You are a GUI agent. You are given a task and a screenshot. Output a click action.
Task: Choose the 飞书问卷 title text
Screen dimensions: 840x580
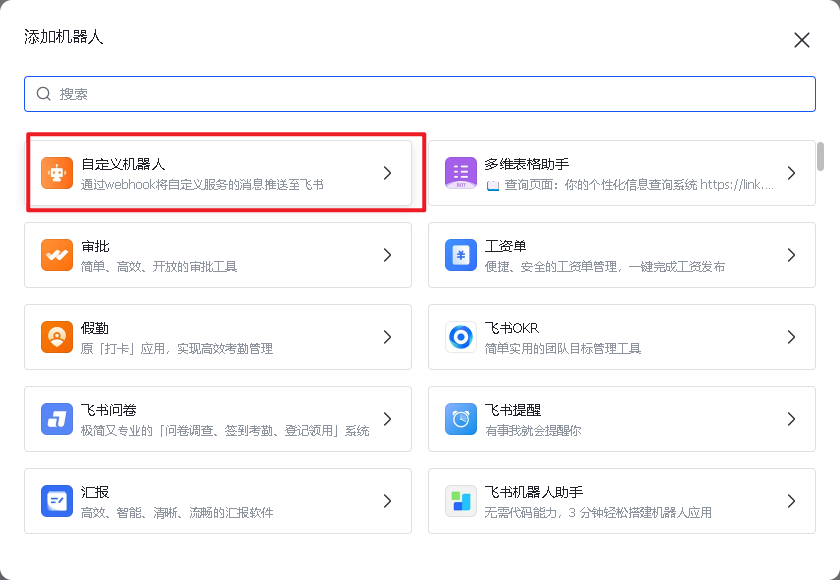click(109, 410)
